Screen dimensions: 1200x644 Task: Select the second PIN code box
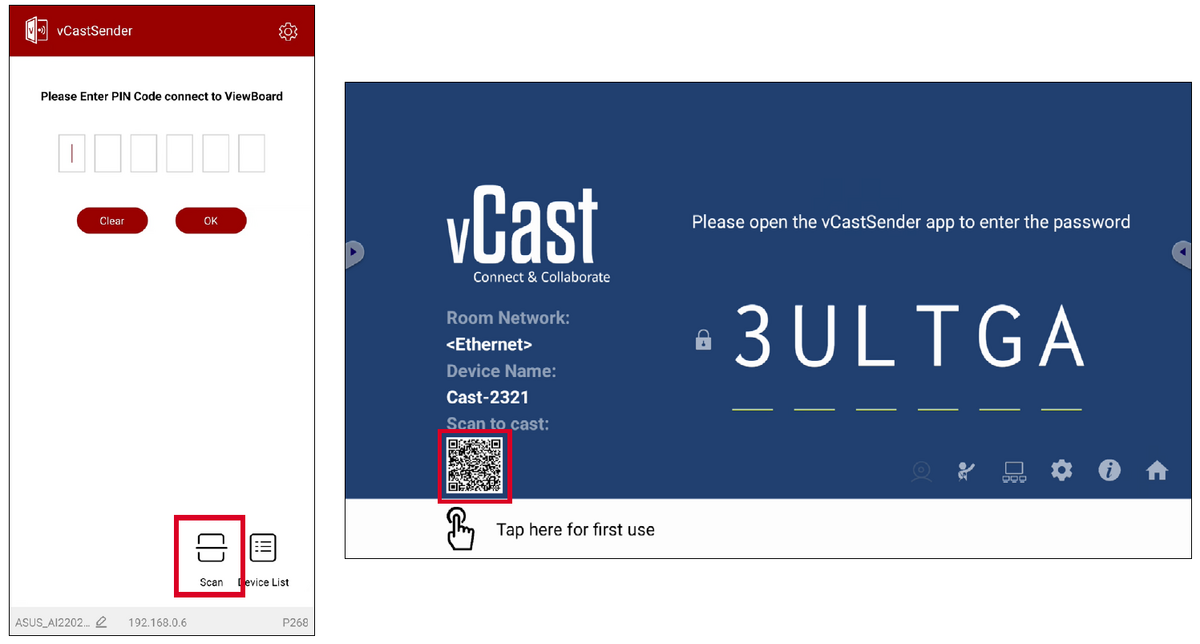[108, 154]
